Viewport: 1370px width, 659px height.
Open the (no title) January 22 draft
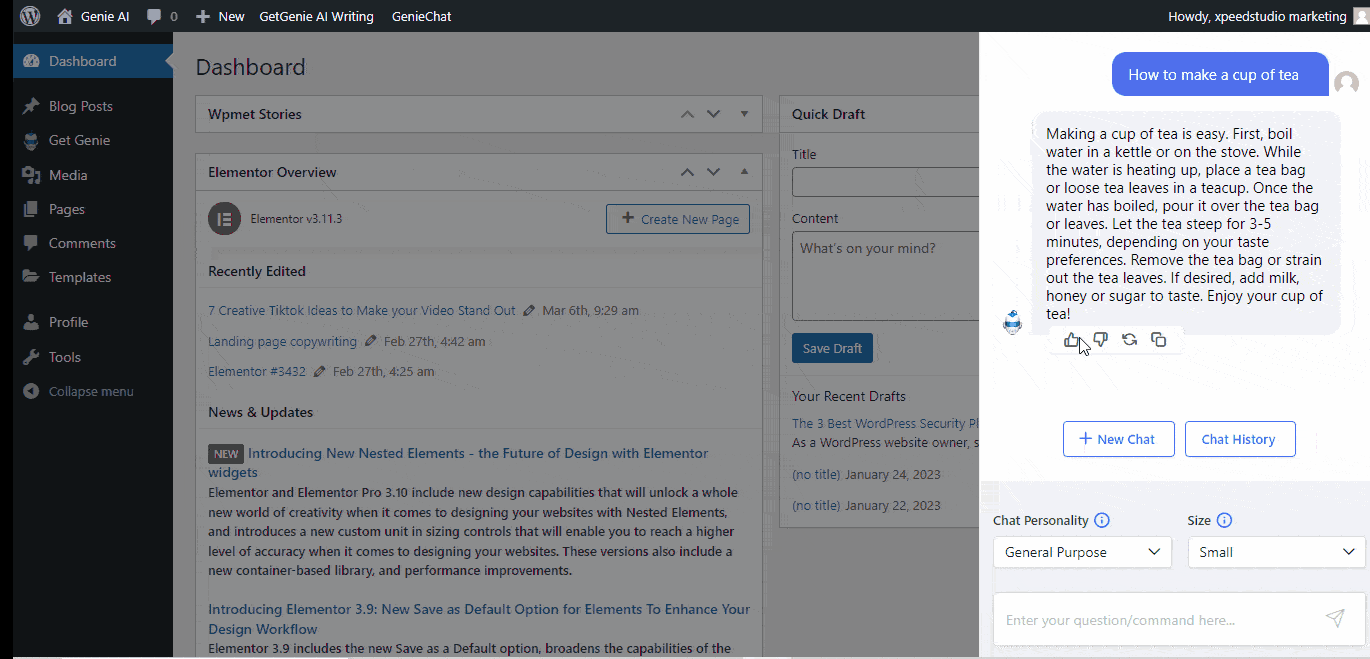[x=816, y=505]
